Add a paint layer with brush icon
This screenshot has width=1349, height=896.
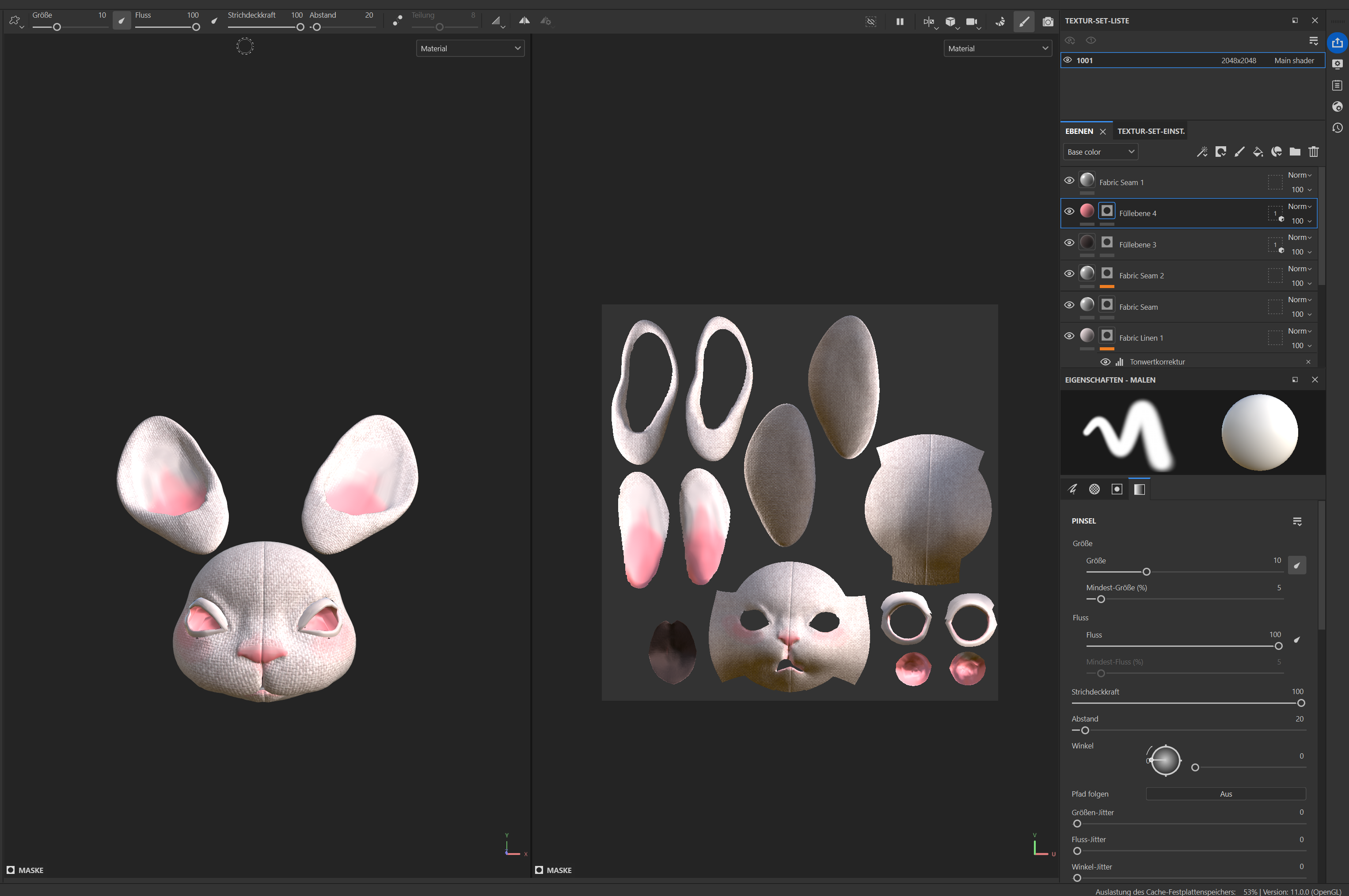tap(1239, 152)
